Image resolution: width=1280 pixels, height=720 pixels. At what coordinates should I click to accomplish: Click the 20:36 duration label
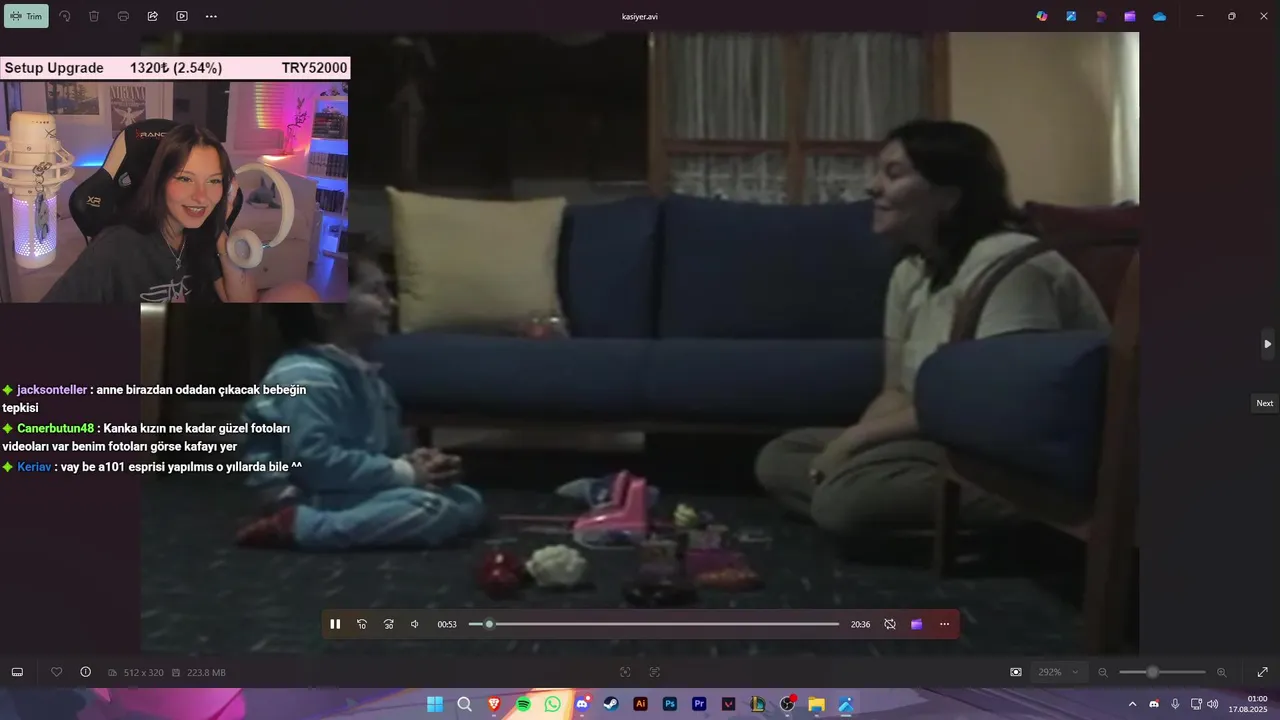point(860,624)
